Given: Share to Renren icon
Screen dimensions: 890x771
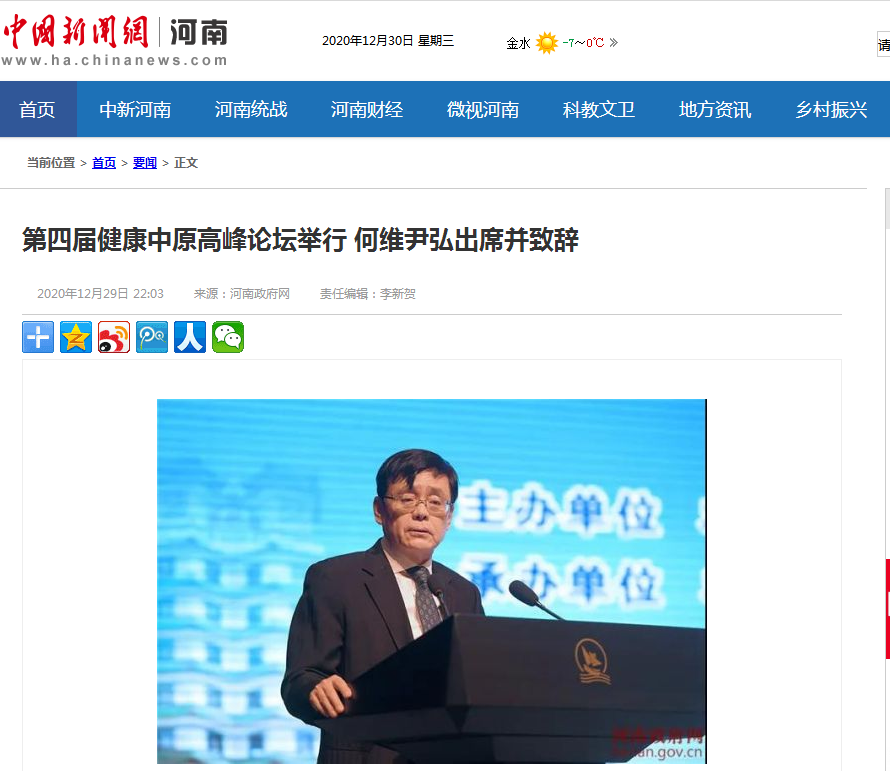Looking at the screenshot, I should tap(190, 337).
